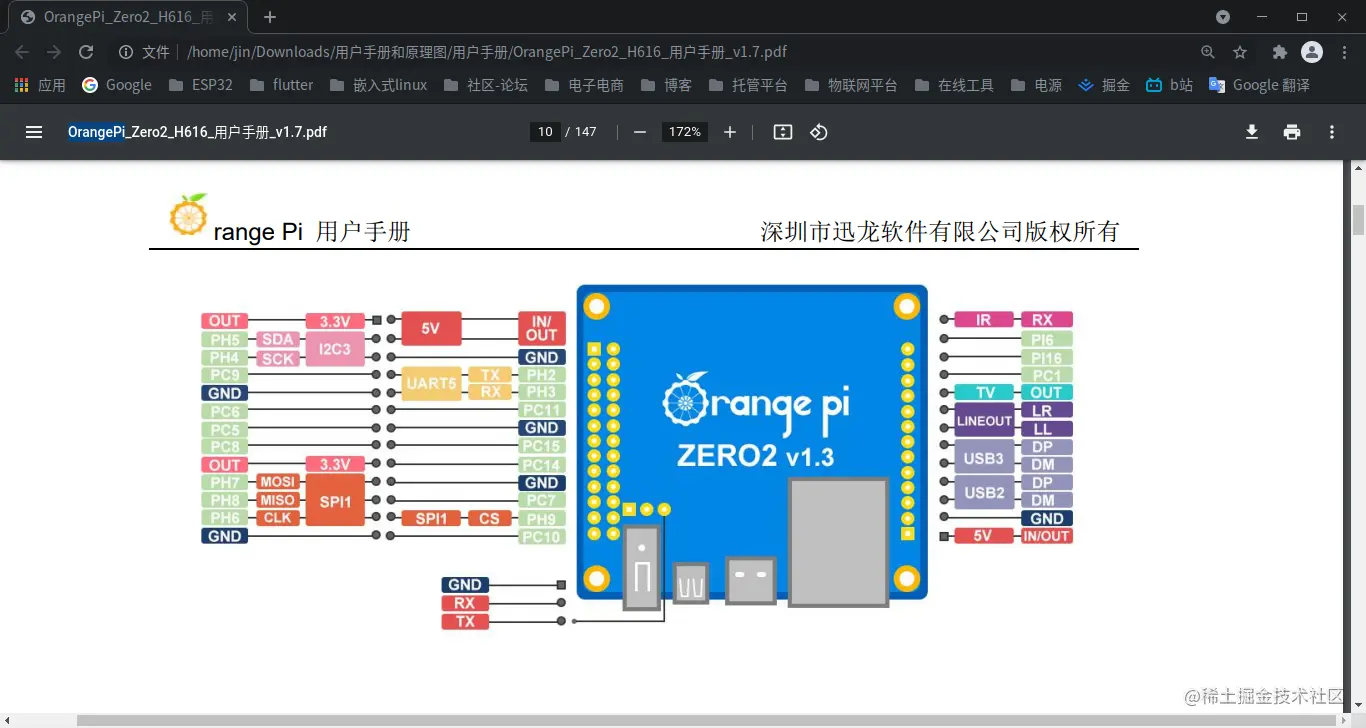The height and width of the screenshot is (728, 1366).
Task: Click the PC10 pin label
Action: 541,537
